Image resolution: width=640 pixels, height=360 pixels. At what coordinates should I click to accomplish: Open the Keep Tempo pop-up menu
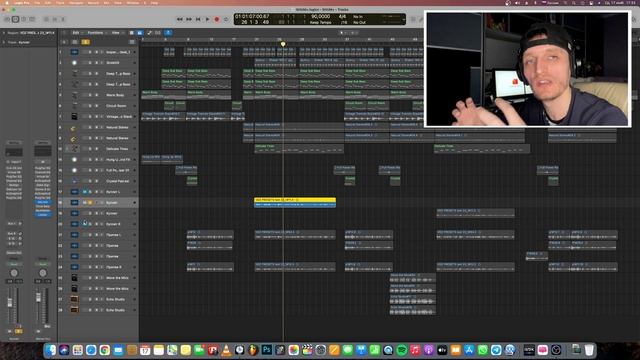tap(320, 22)
